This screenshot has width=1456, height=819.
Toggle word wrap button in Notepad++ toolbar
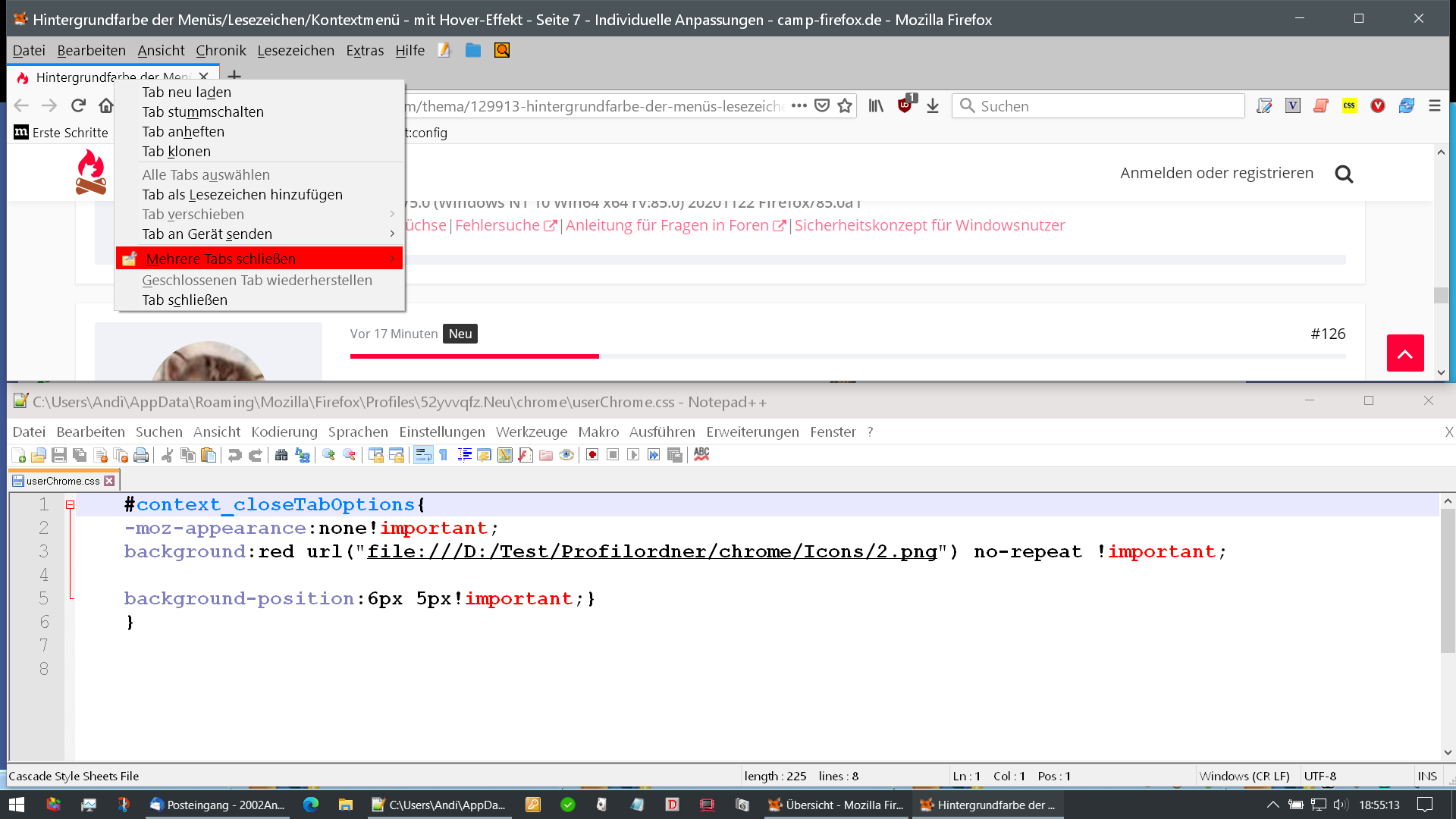[423, 455]
